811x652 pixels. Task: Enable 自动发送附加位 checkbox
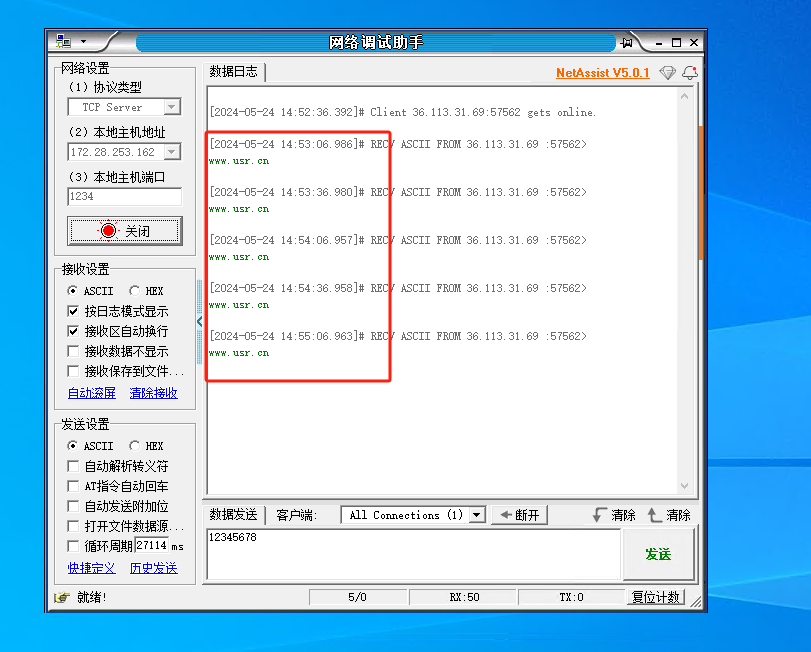73,506
